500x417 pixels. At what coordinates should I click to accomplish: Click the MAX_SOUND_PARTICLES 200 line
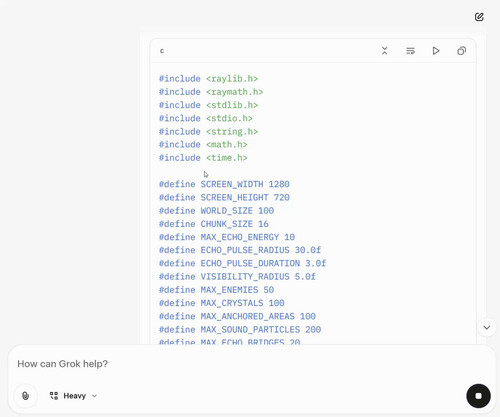click(x=240, y=329)
